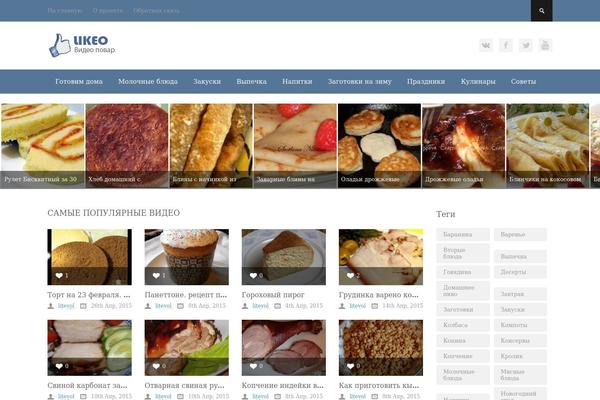600x400 pixels.
Task: Click author icon under Торт на 23 февраля
Action: 51,306
